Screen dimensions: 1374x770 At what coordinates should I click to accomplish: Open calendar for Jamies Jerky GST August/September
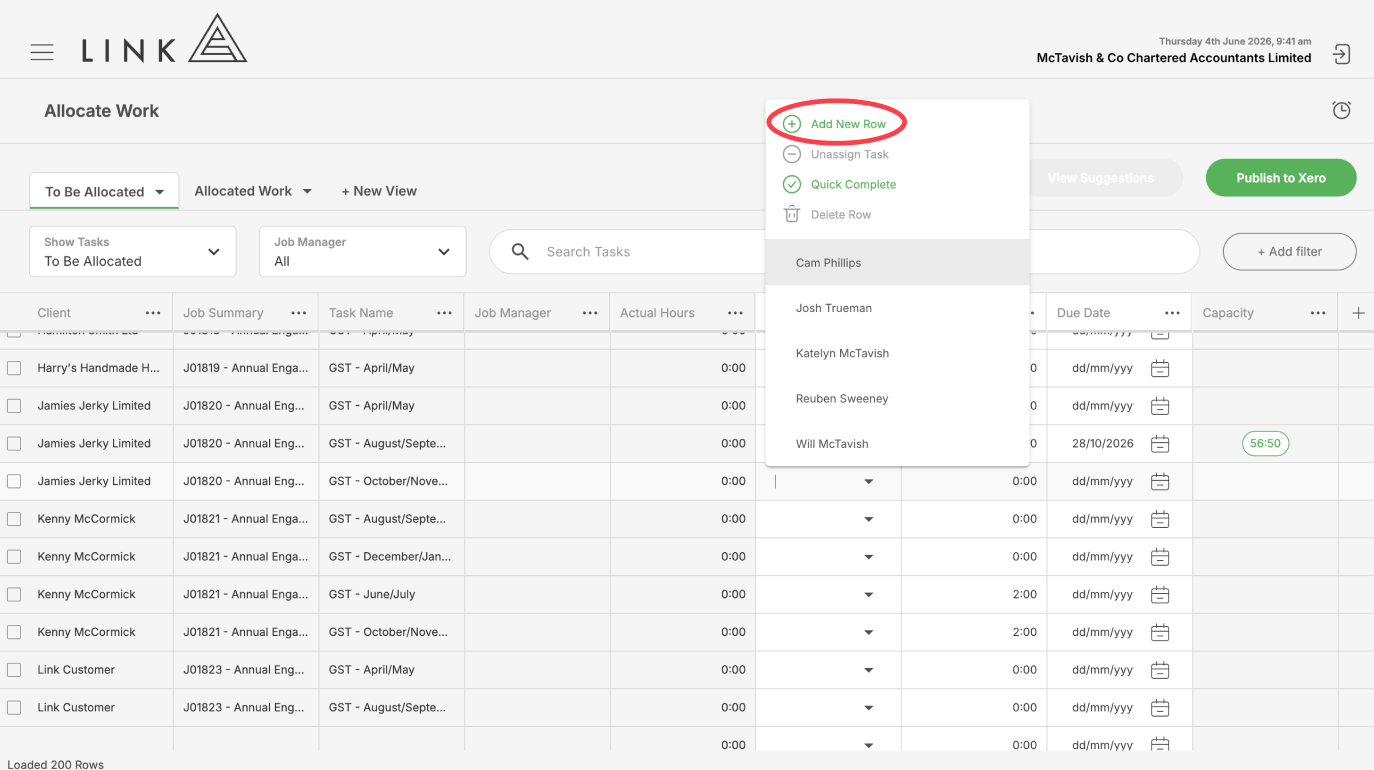[1160, 443]
